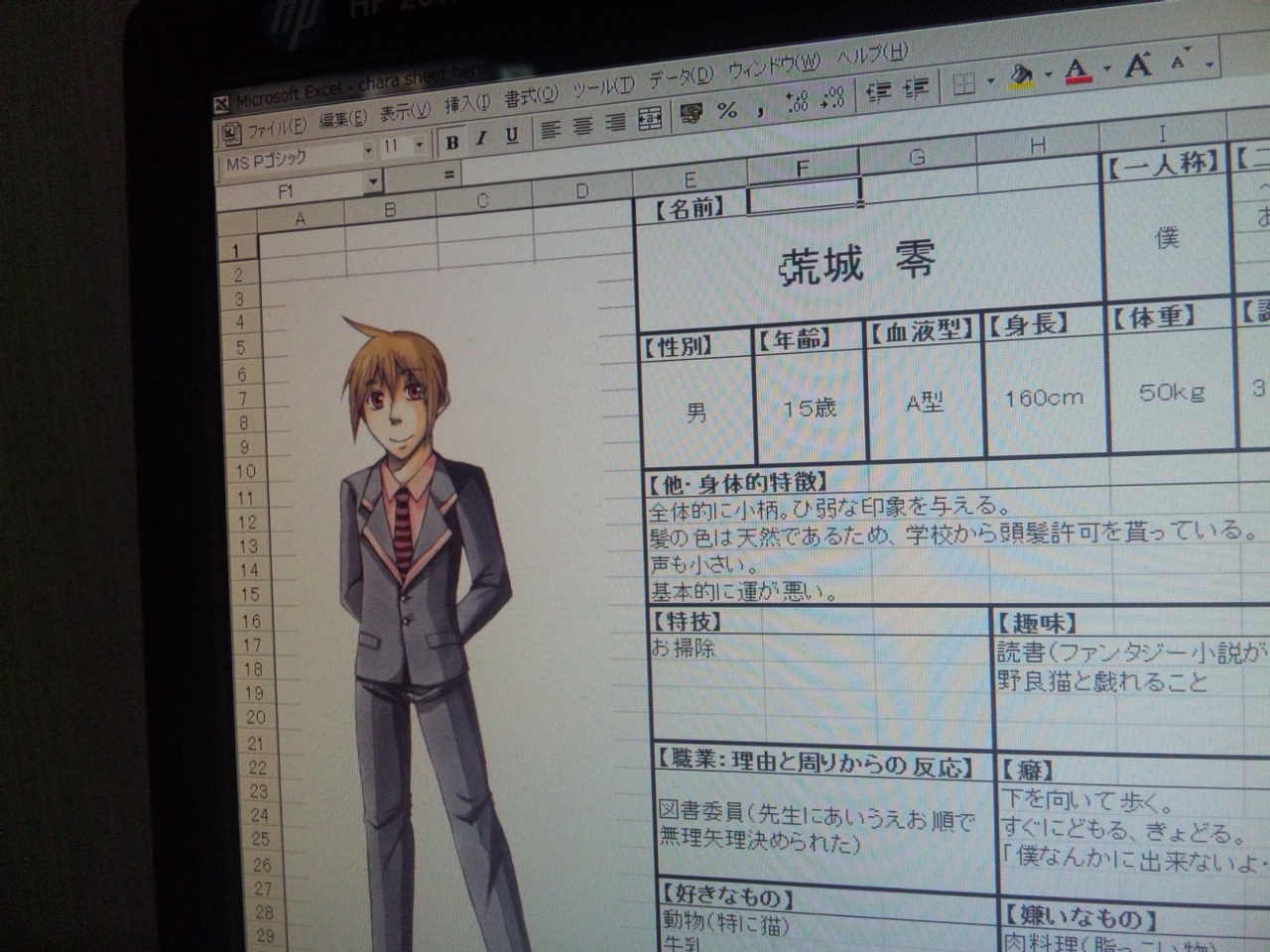Click the formula bar equals button
Viewport: 1270px width, 952px height.
[449, 174]
